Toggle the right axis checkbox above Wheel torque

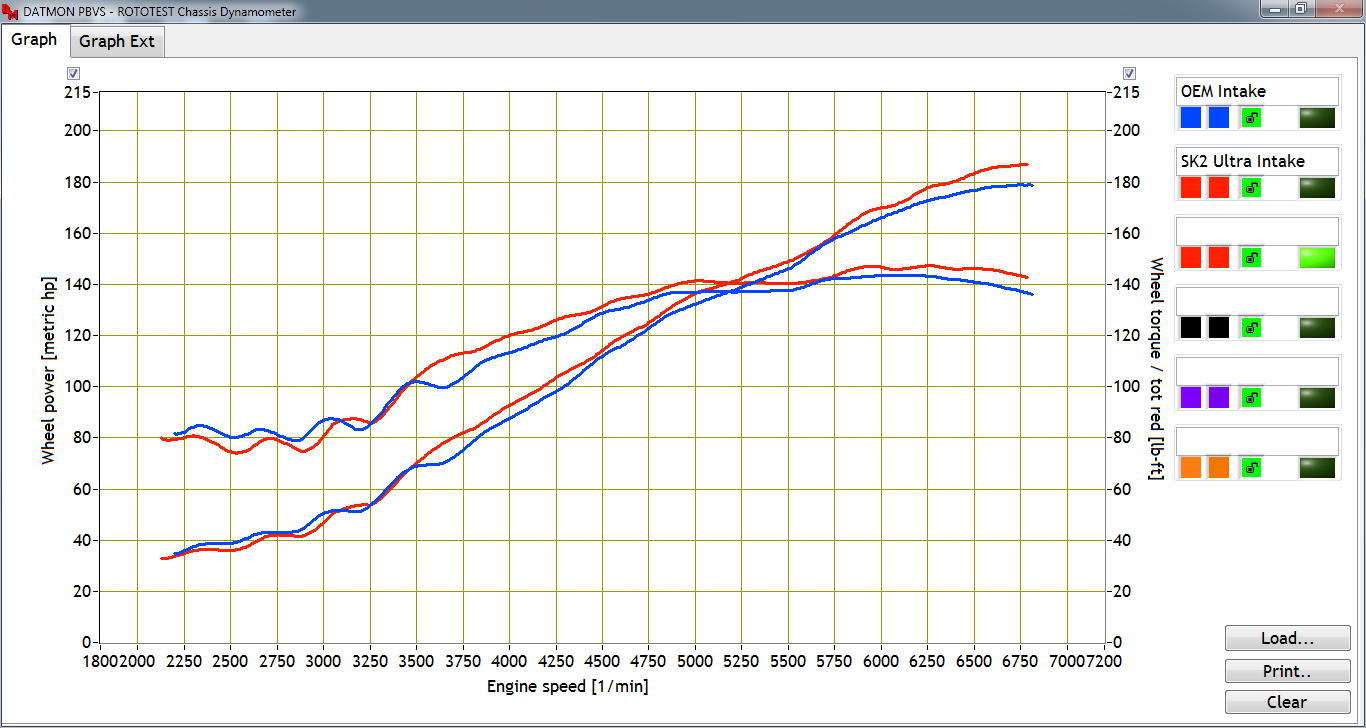pyautogui.click(x=1129, y=74)
